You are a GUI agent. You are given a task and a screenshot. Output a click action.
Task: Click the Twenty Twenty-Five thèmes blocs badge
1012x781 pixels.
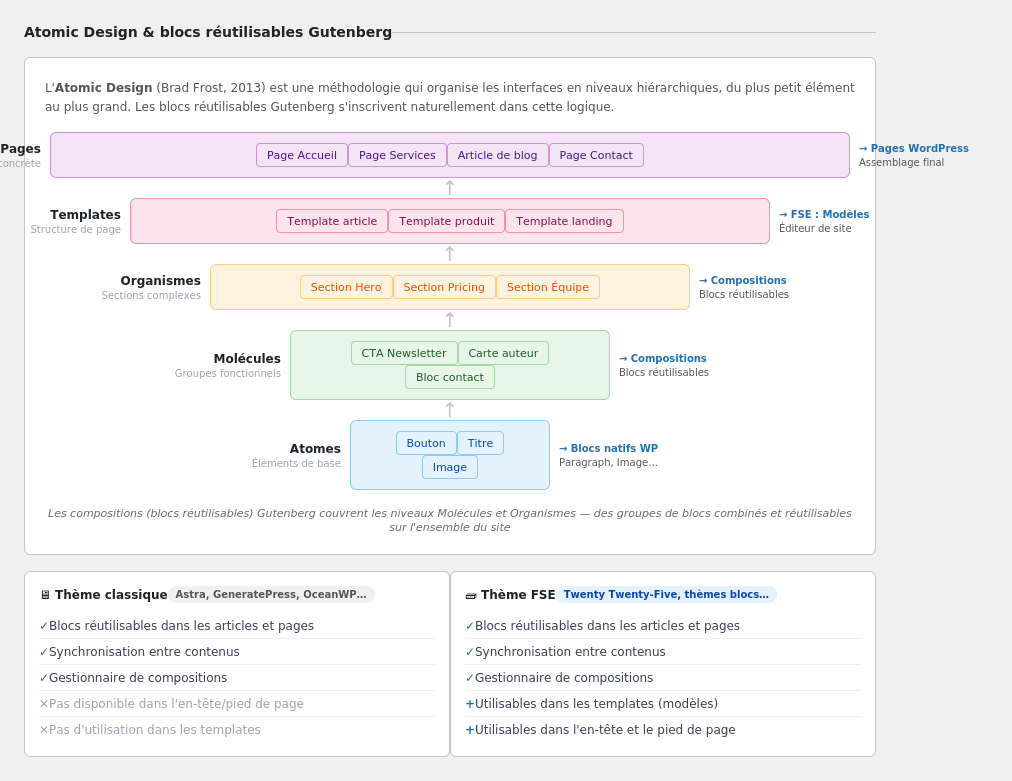pos(666,594)
